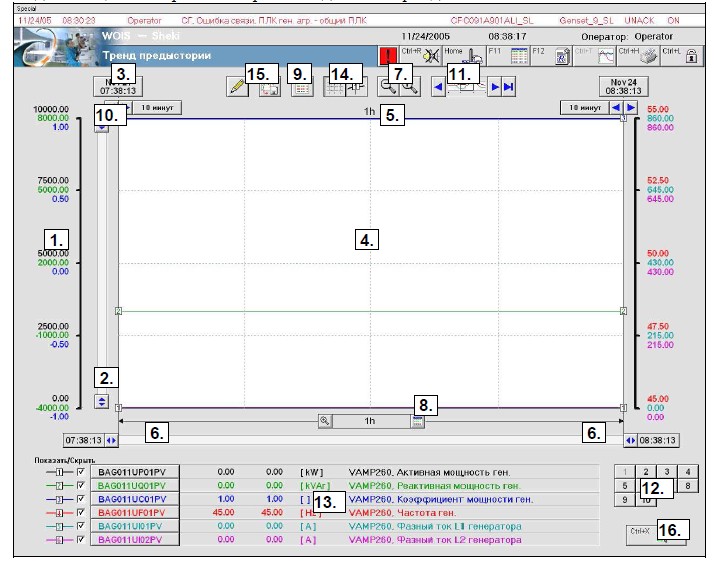The width and height of the screenshot is (715, 564).
Task: Click the red alarm exclamation icon
Action: [388, 57]
